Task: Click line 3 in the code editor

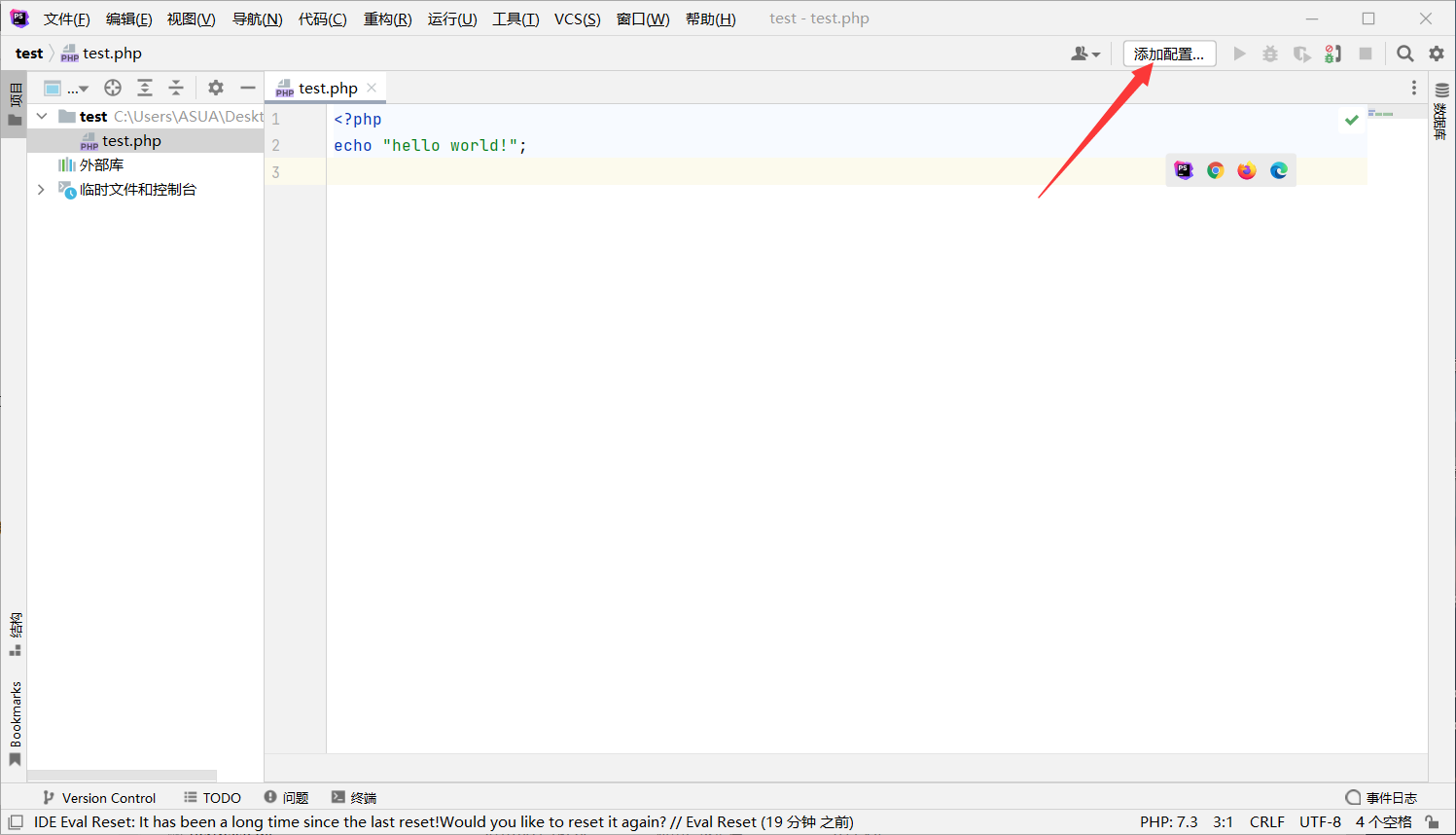Action: [846, 171]
